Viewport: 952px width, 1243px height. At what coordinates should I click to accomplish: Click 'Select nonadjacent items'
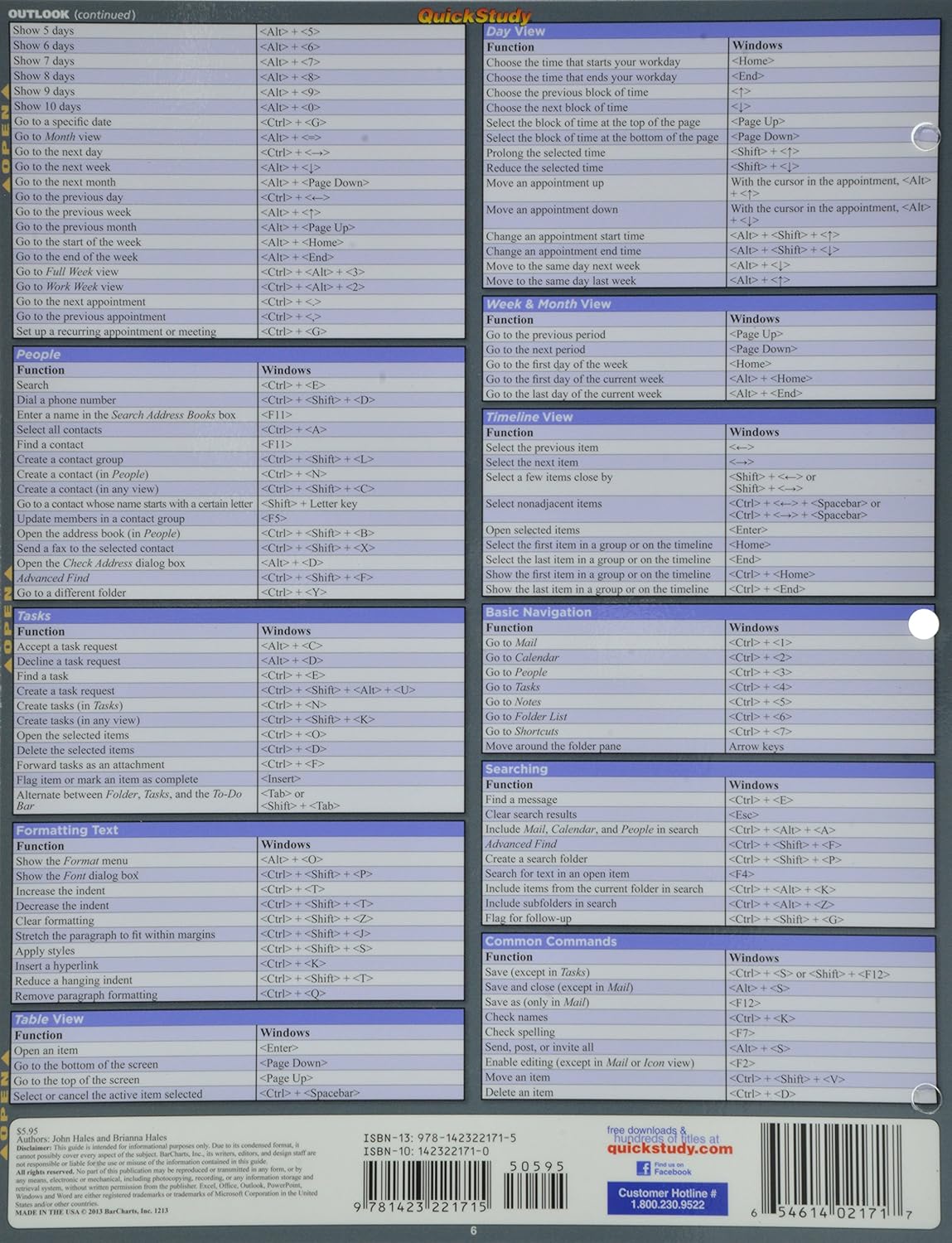coord(544,504)
